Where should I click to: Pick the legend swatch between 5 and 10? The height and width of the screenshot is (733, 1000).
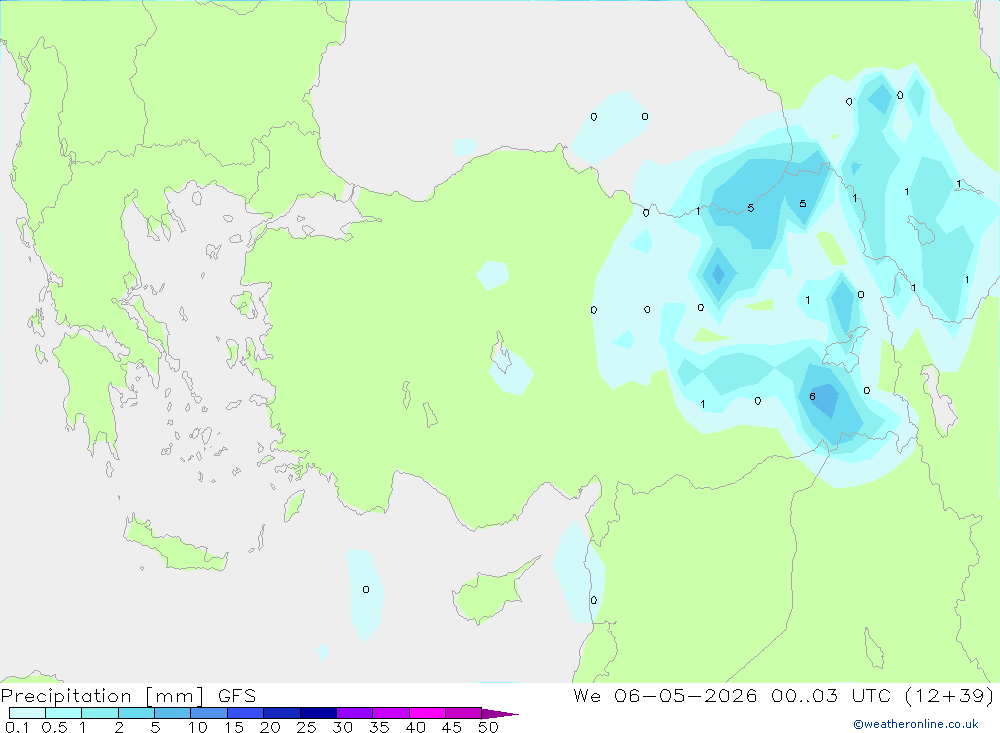(172, 713)
